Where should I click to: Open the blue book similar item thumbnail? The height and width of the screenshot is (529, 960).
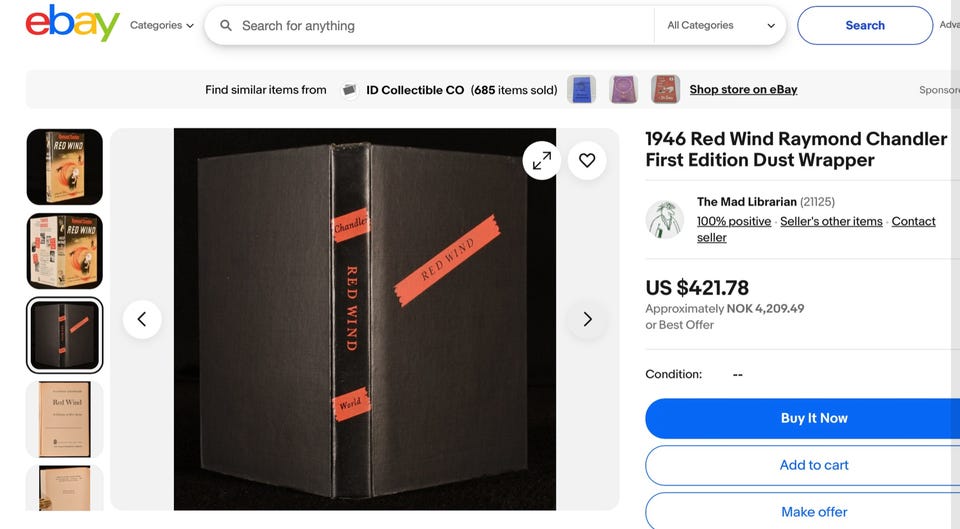[x=582, y=90]
